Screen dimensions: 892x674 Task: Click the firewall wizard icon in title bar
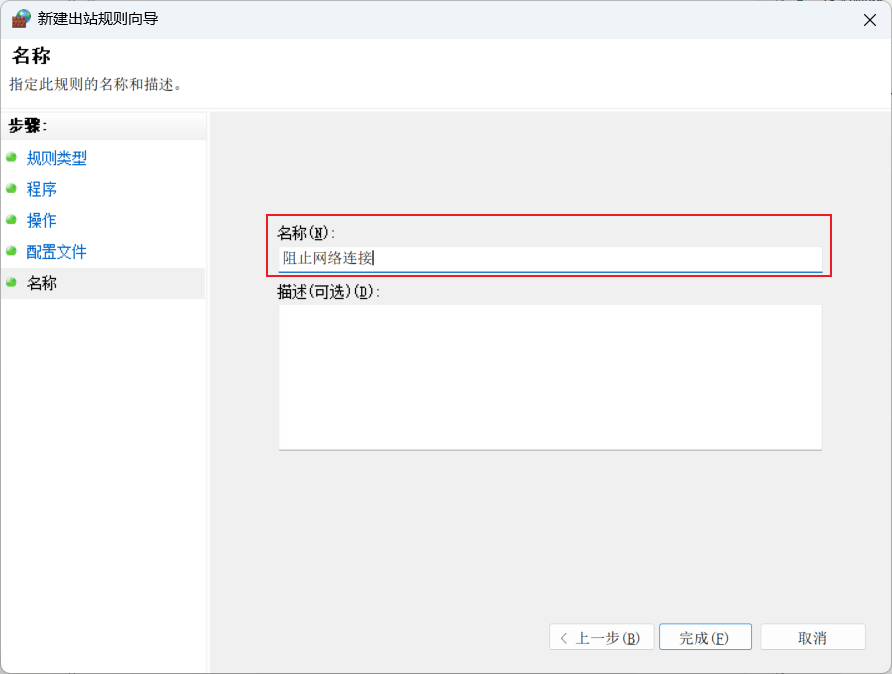[21, 19]
